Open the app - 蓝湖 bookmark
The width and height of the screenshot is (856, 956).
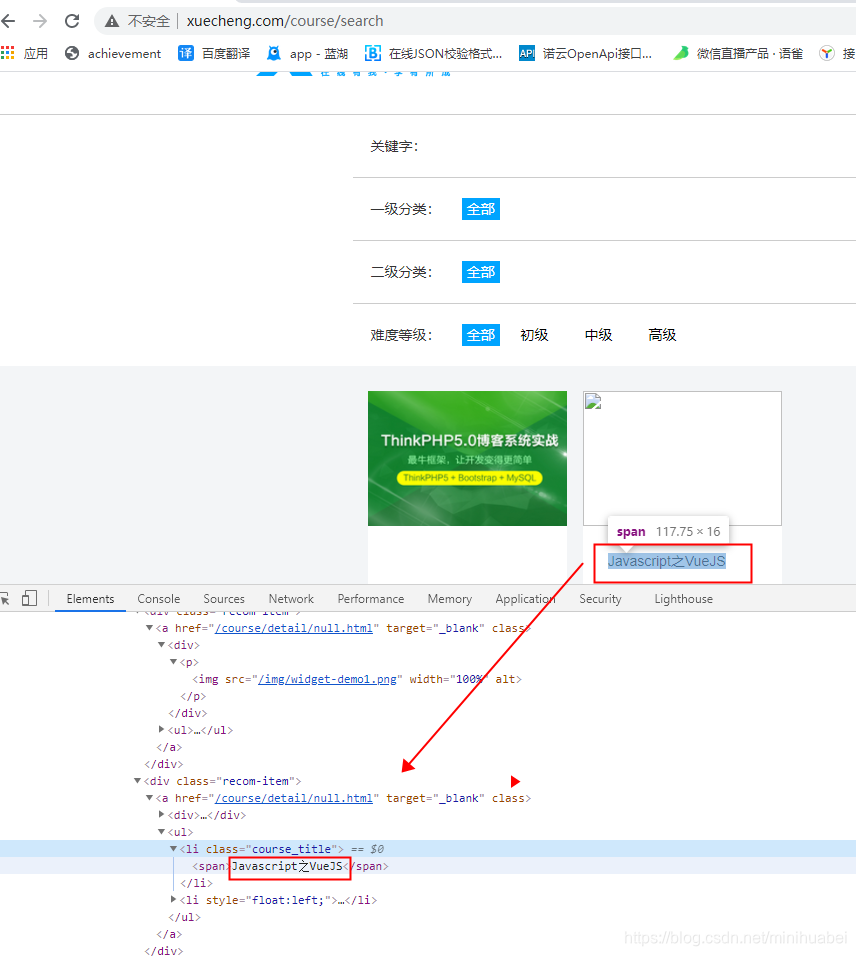[x=307, y=54]
